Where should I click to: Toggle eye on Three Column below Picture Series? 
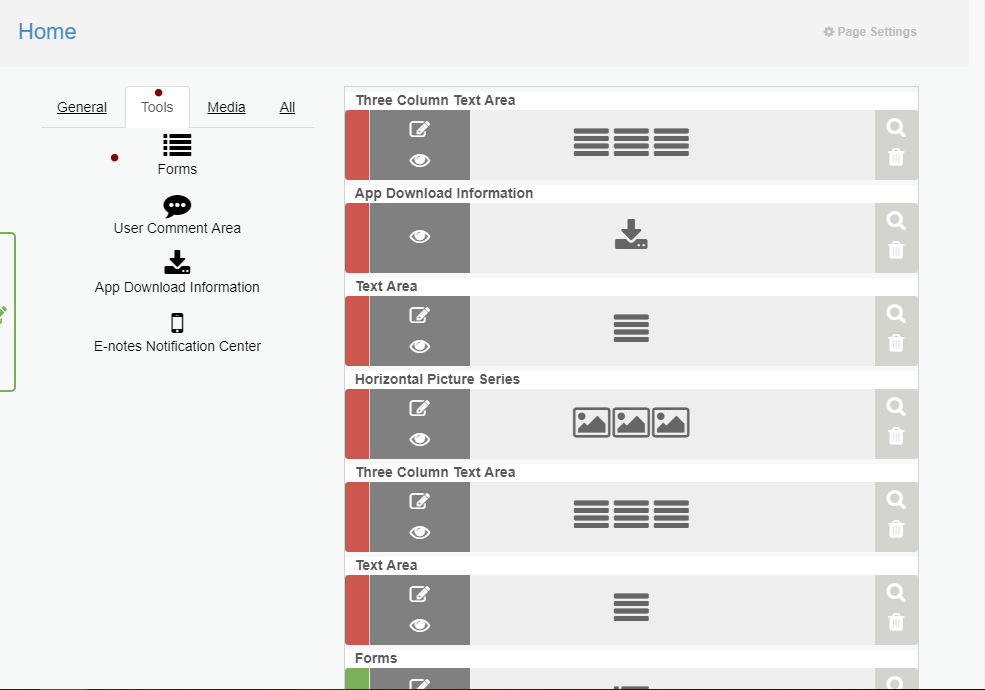click(x=420, y=532)
